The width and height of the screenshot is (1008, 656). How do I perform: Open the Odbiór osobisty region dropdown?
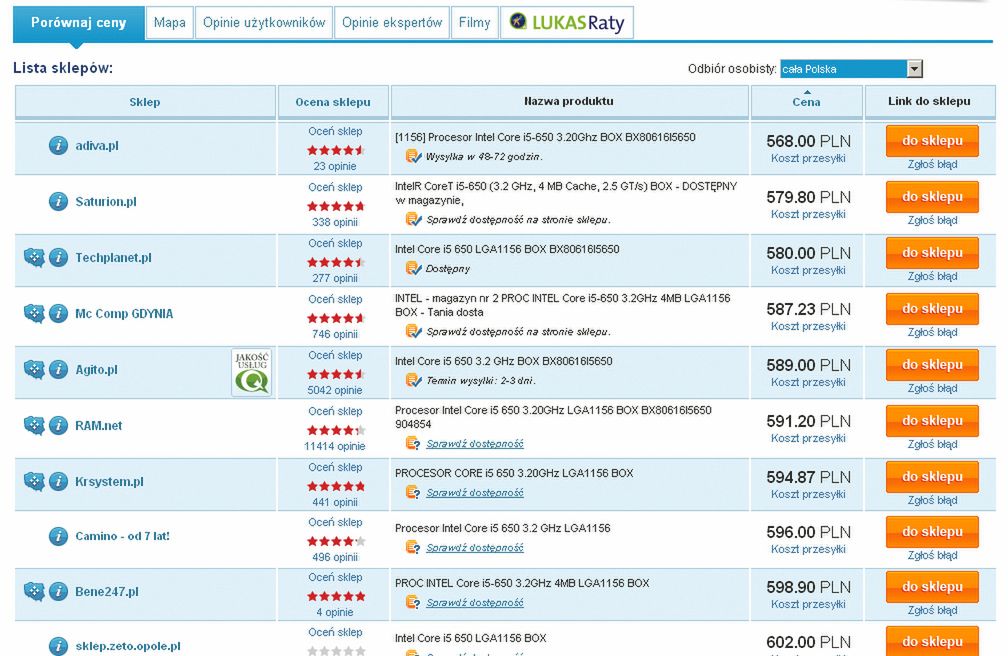click(x=851, y=69)
